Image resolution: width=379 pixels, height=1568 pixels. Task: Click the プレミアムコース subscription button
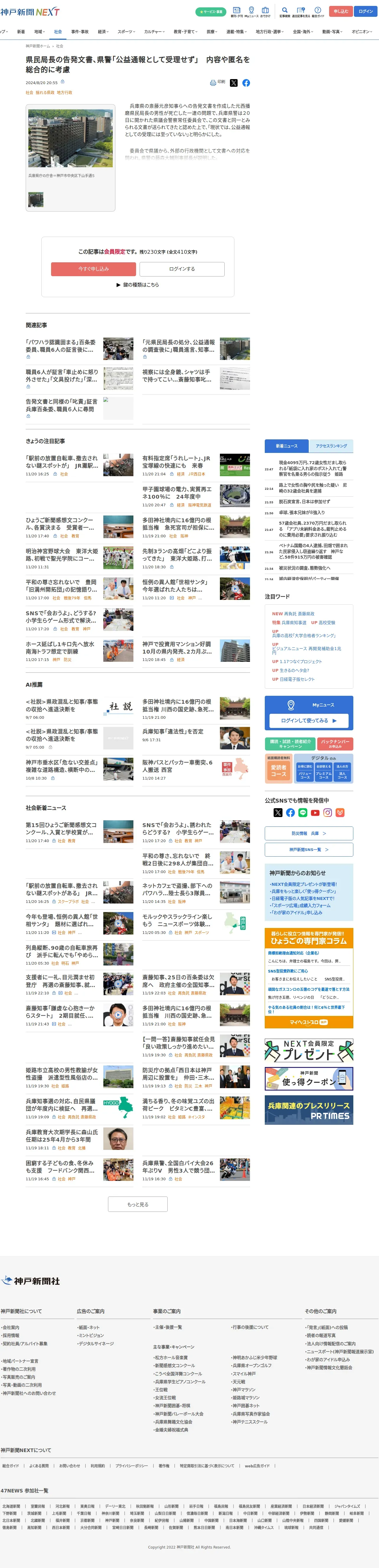(324, 772)
